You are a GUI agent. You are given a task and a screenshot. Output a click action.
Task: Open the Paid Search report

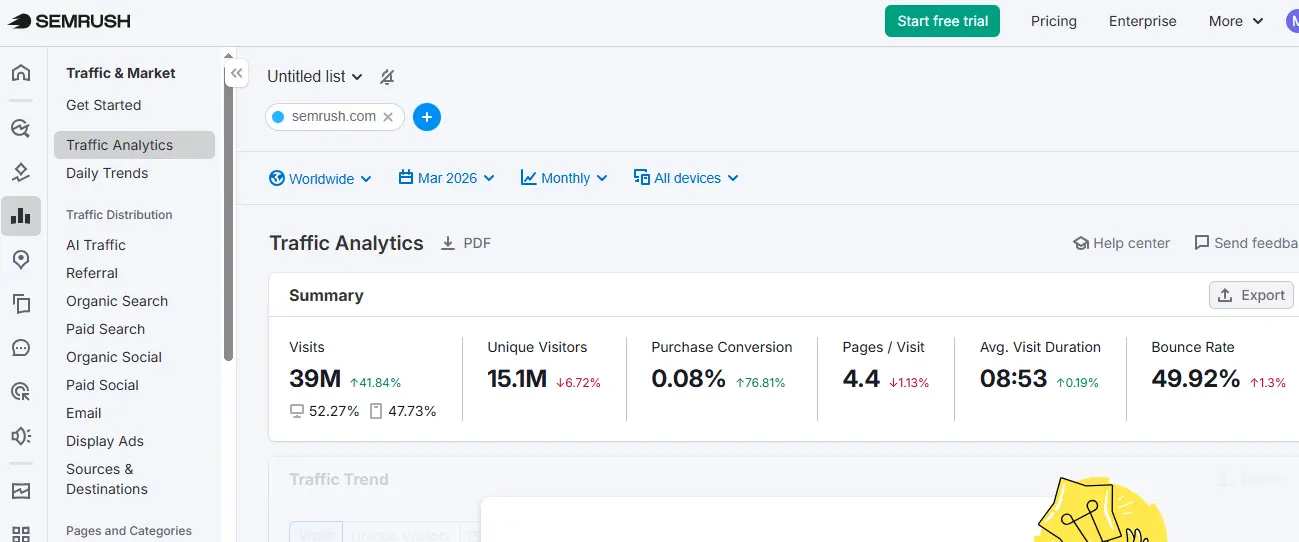(x=105, y=329)
